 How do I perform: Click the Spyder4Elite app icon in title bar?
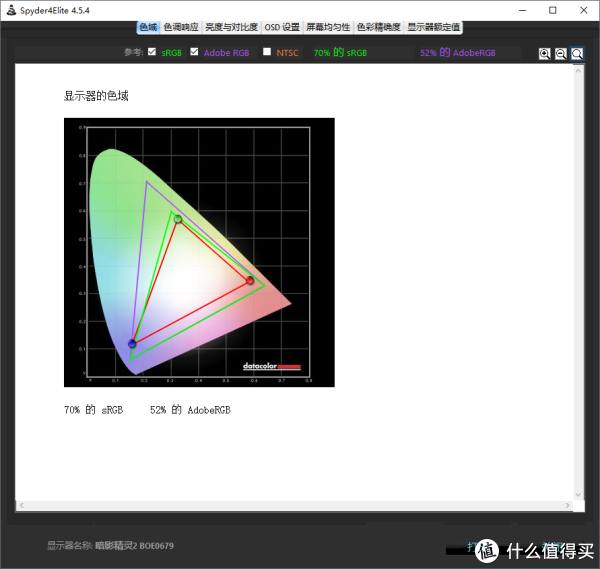click(11, 10)
